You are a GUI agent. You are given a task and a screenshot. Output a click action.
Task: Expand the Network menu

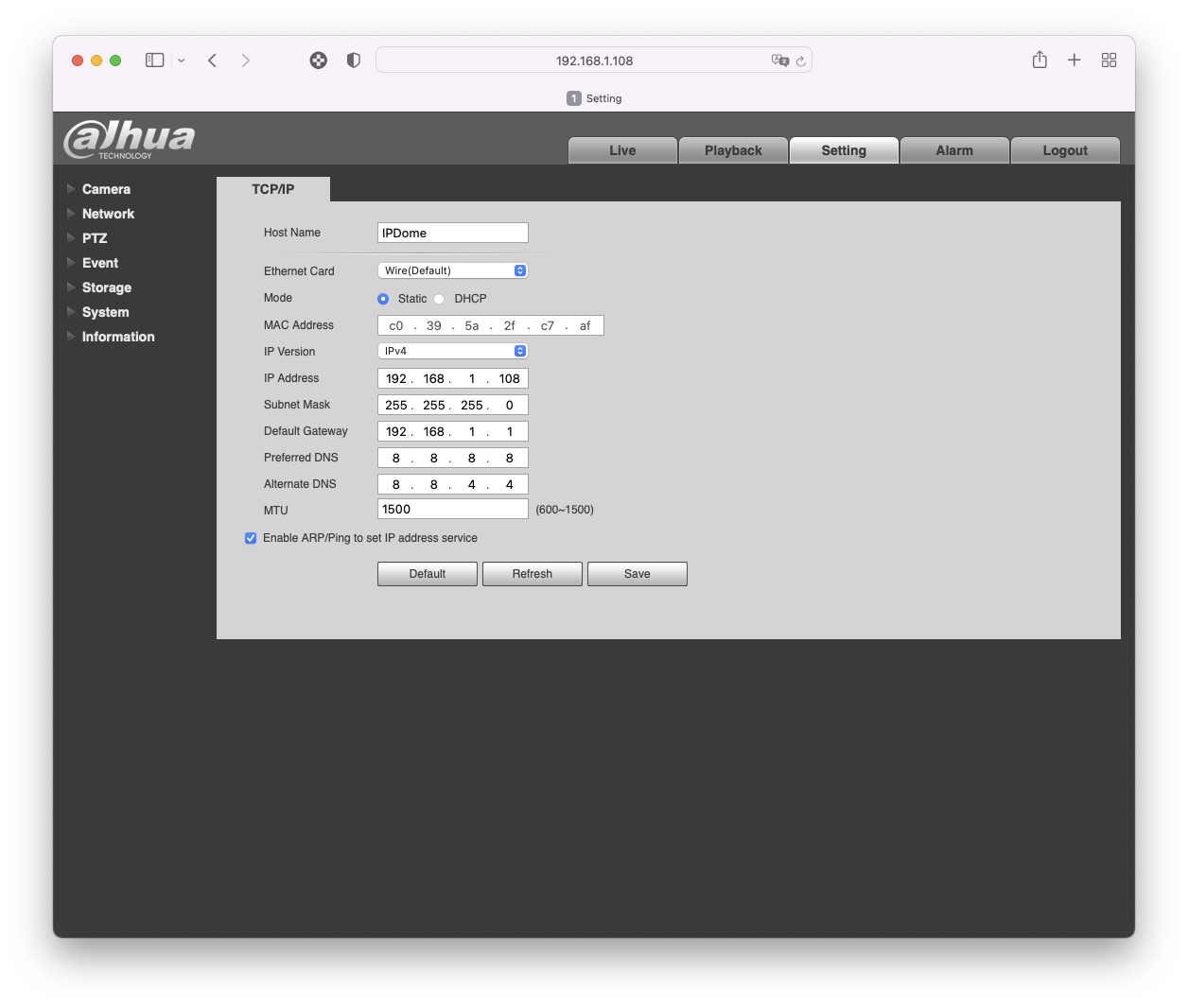pyautogui.click(x=108, y=214)
